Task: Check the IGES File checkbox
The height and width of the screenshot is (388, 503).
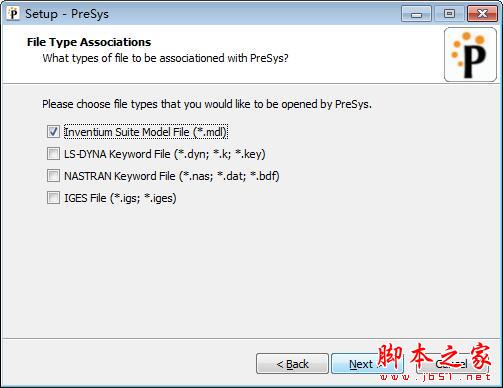Action: coord(53,198)
